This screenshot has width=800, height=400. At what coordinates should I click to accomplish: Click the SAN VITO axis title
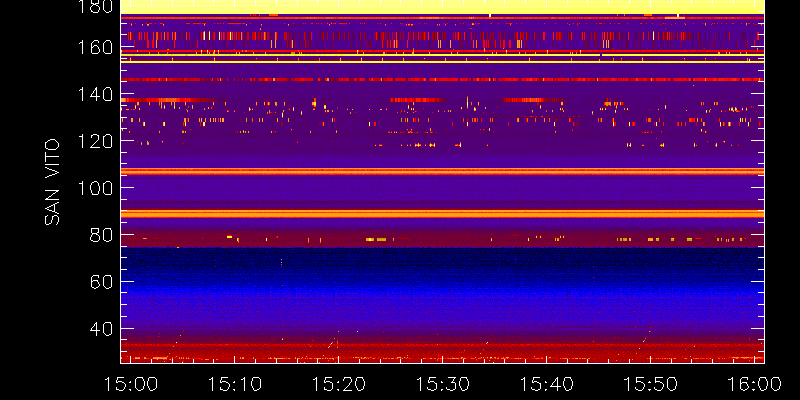[x=52, y=182]
